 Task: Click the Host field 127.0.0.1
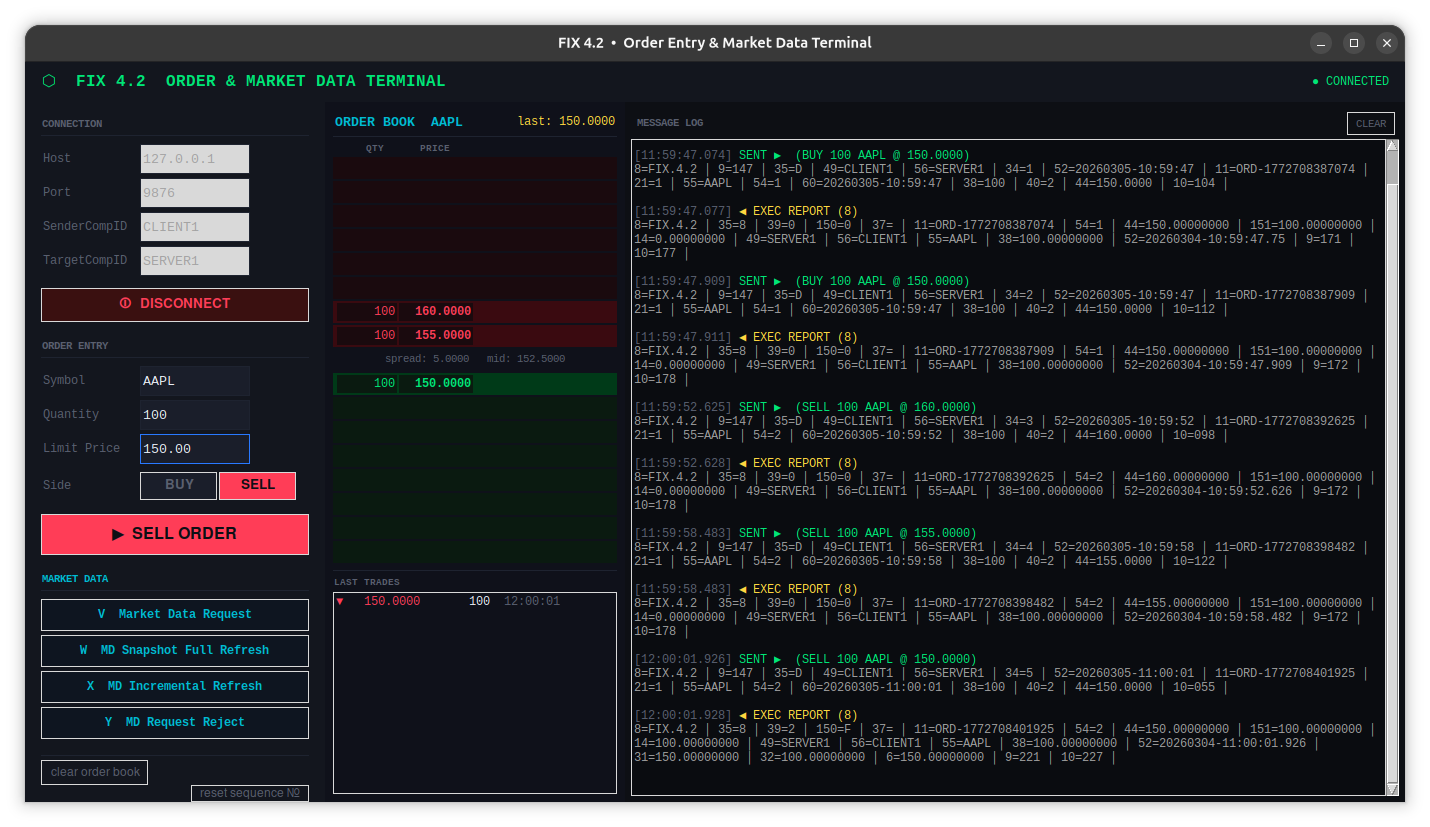coord(195,159)
